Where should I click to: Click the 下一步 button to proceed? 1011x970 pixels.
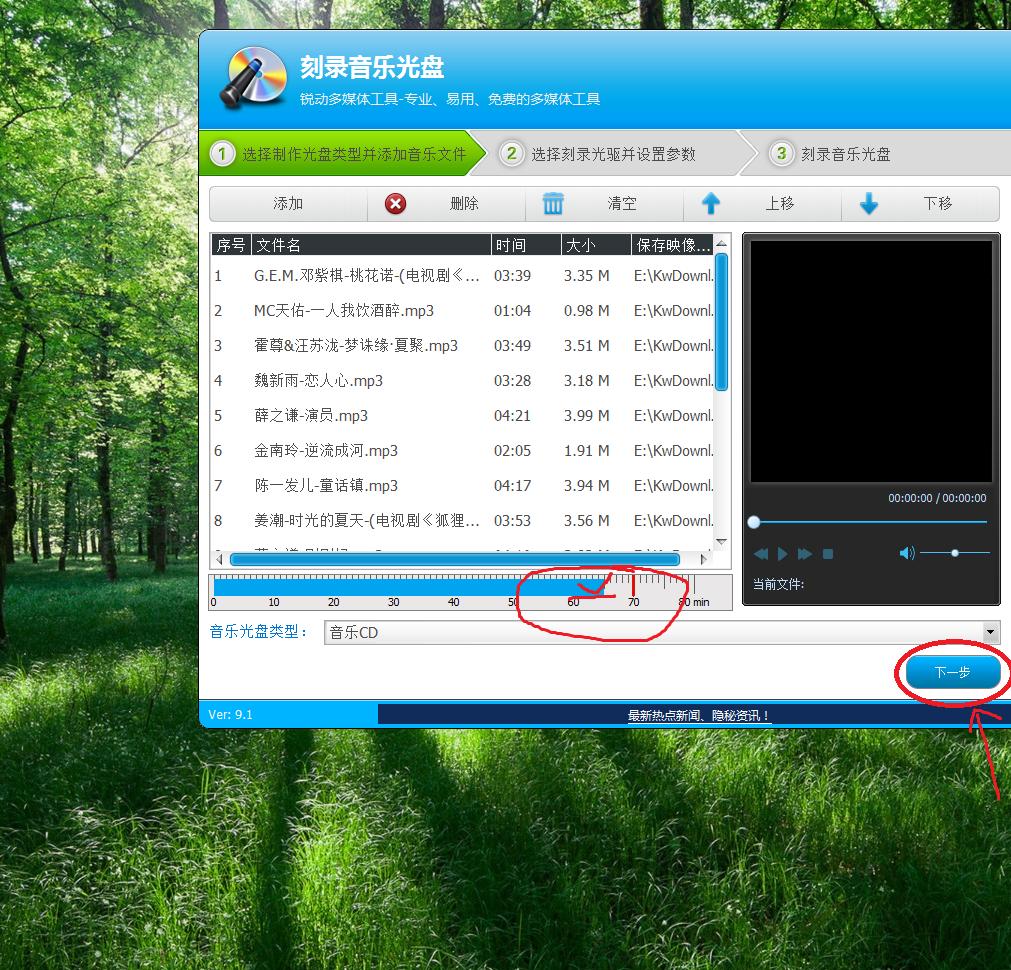click(x=951, y=673)
